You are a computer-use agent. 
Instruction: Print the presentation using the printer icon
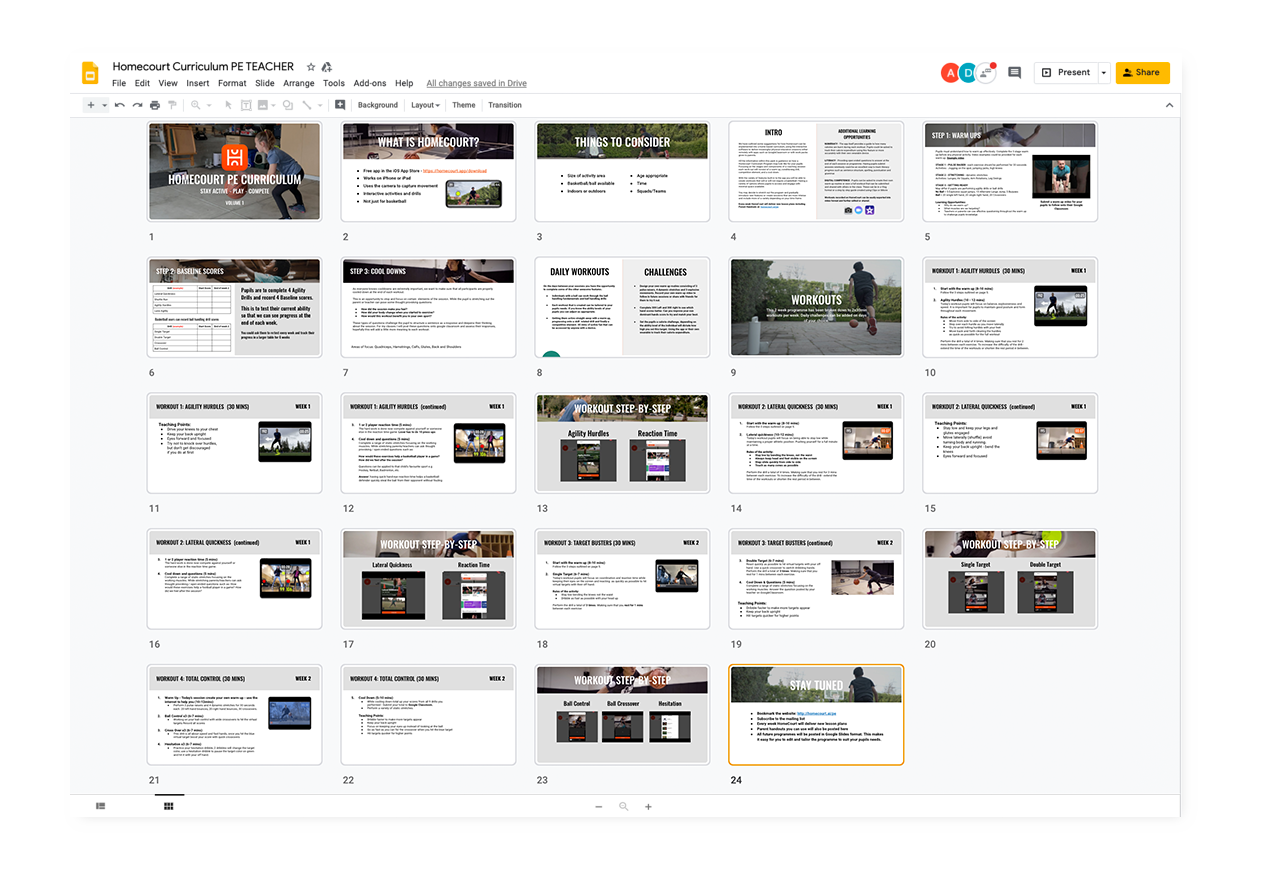click(x=155, y=105)
